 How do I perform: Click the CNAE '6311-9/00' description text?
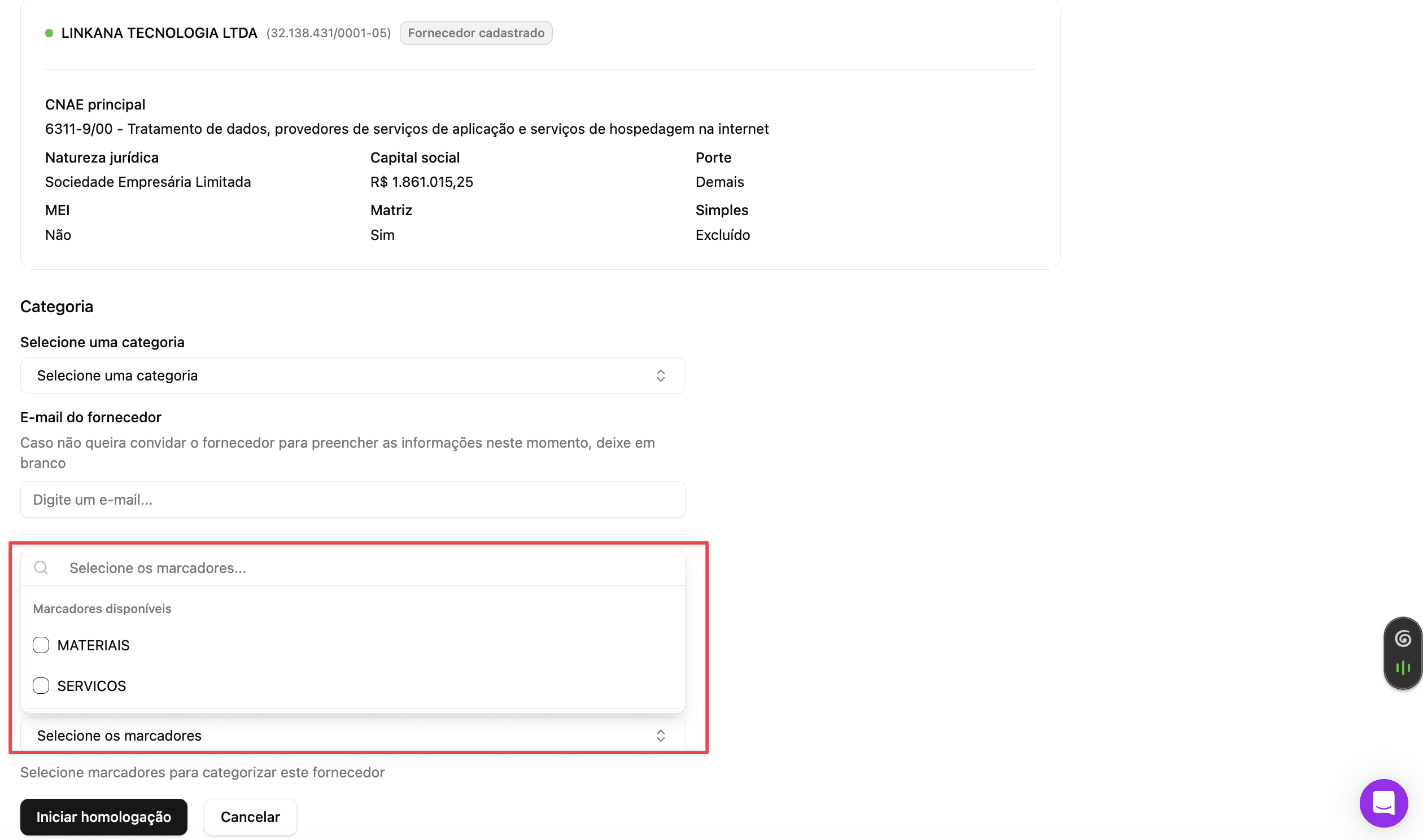coord(407,129)
